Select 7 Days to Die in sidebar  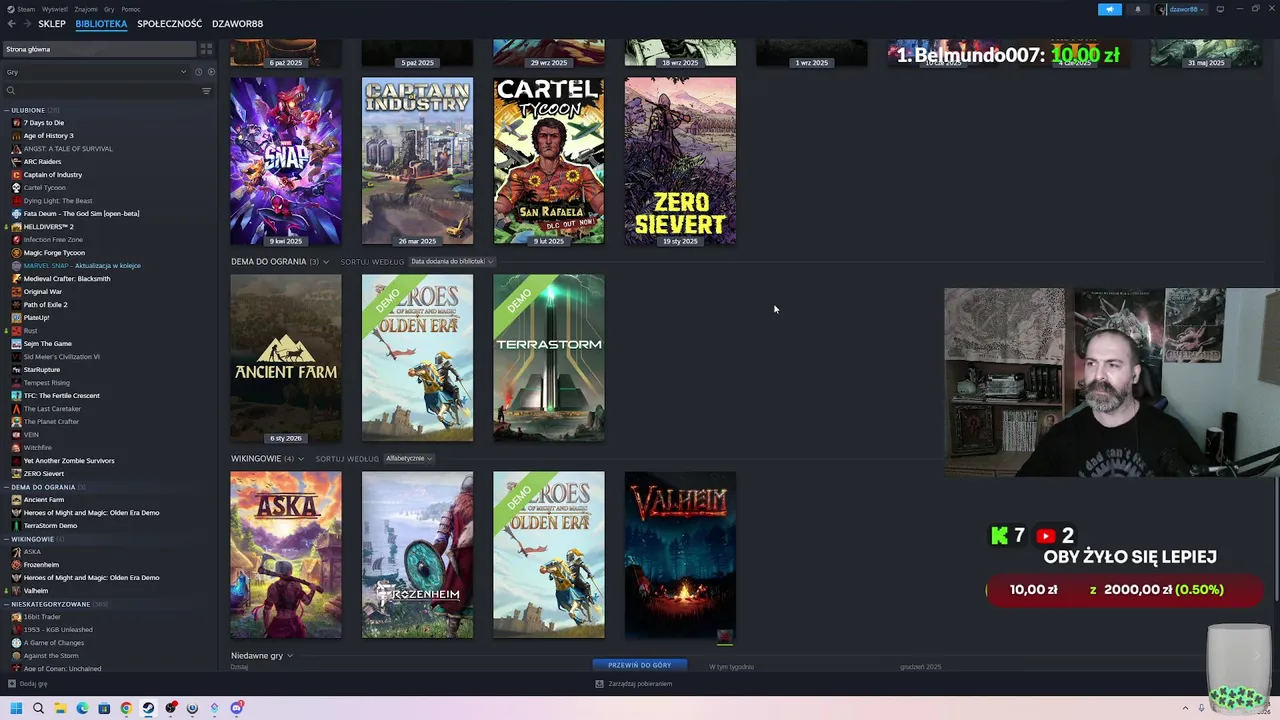coord(43,123)
